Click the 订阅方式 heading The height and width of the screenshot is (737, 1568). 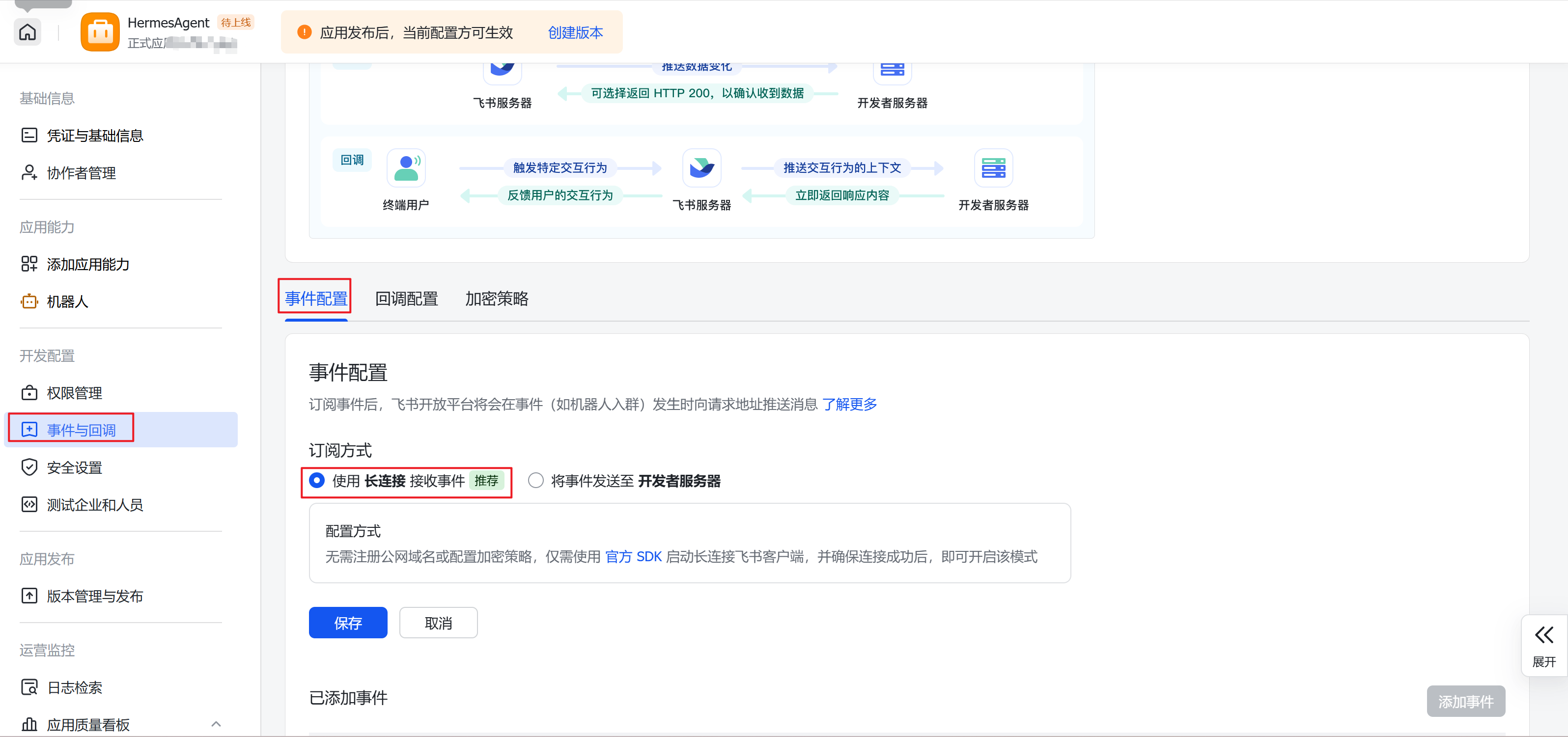point(340,450)
